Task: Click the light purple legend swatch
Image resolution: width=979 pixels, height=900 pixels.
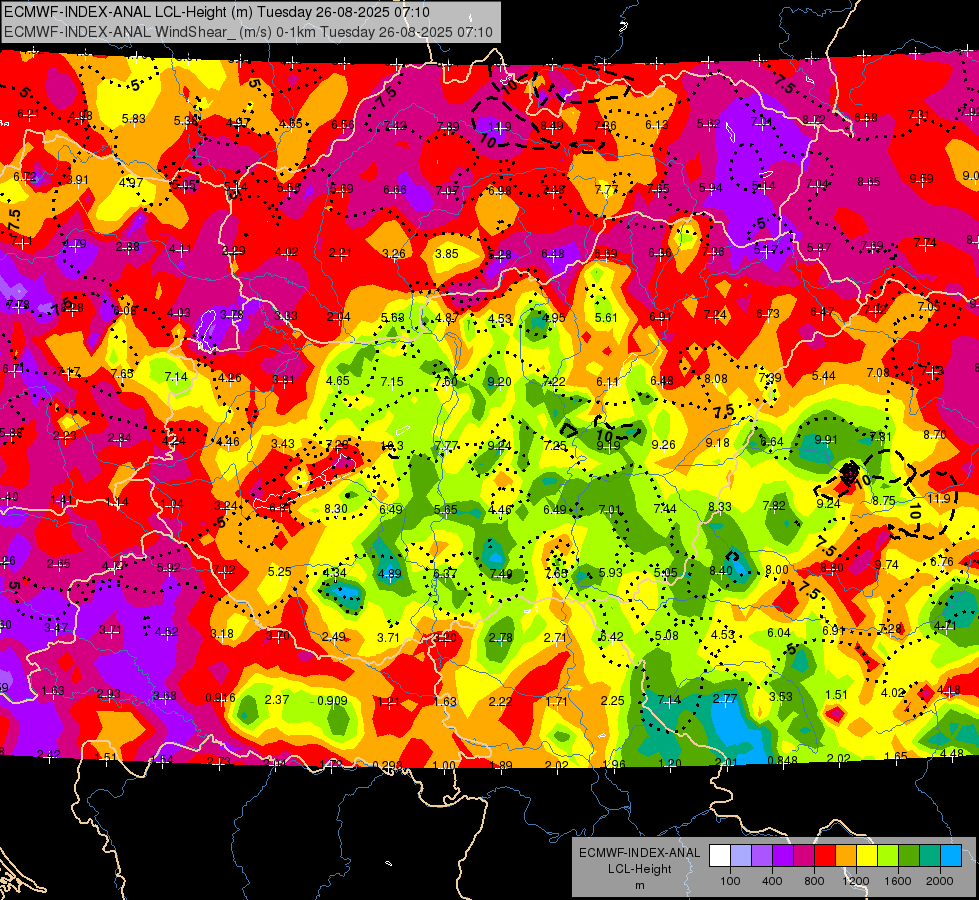Action: tap(762, 856)
